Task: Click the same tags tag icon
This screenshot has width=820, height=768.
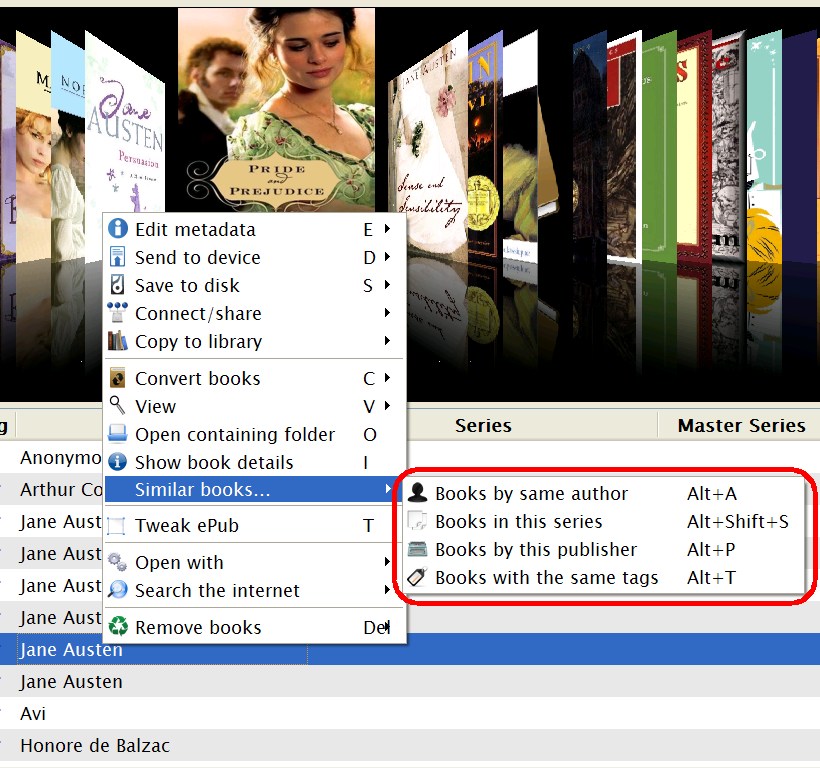Action: (x=417, y=577)
